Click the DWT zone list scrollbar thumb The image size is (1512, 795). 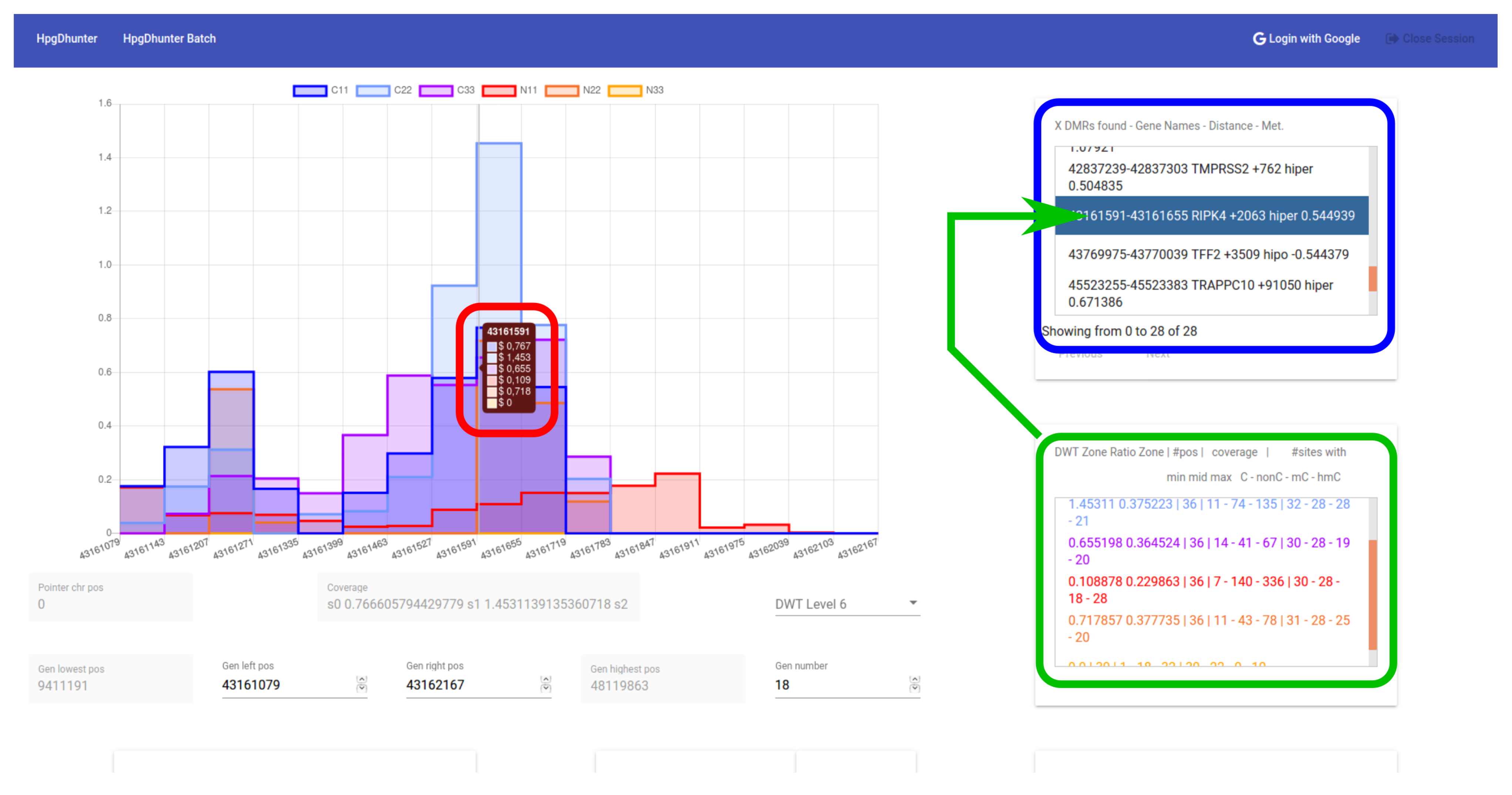click(x=1372, y=594)
